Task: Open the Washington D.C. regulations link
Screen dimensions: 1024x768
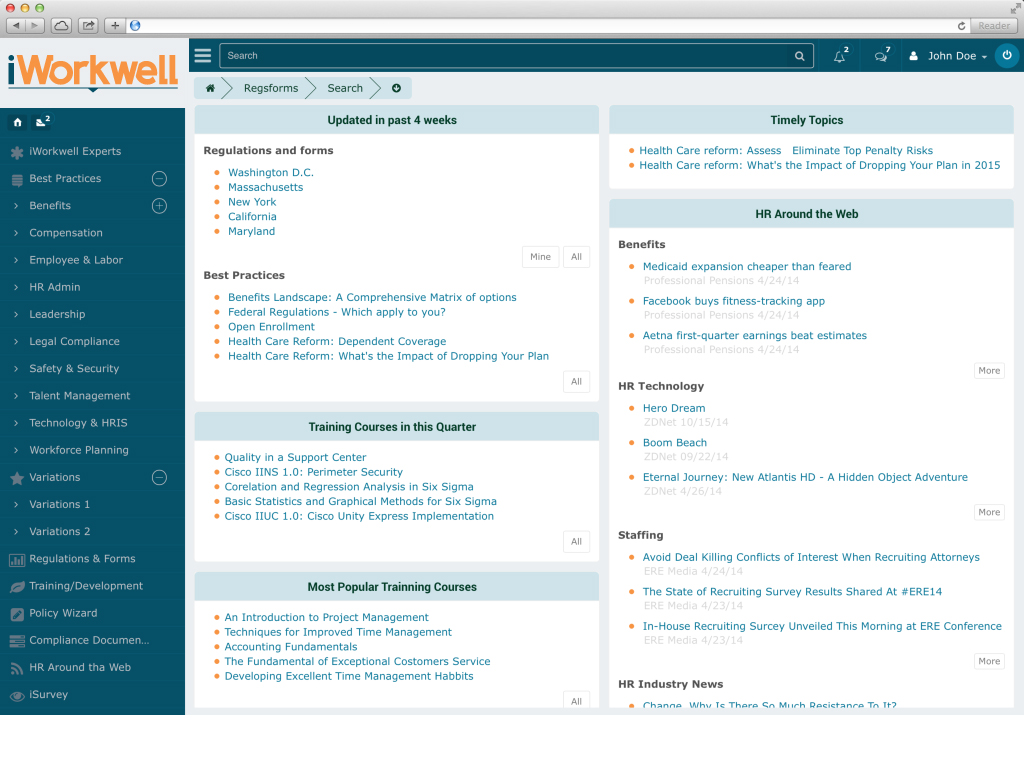Action: click(271, 173)
